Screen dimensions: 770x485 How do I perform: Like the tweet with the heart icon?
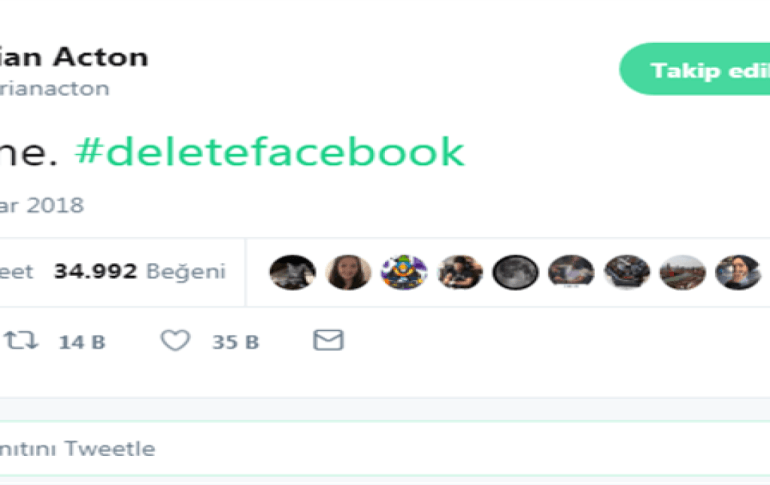[x=176, y=341]
